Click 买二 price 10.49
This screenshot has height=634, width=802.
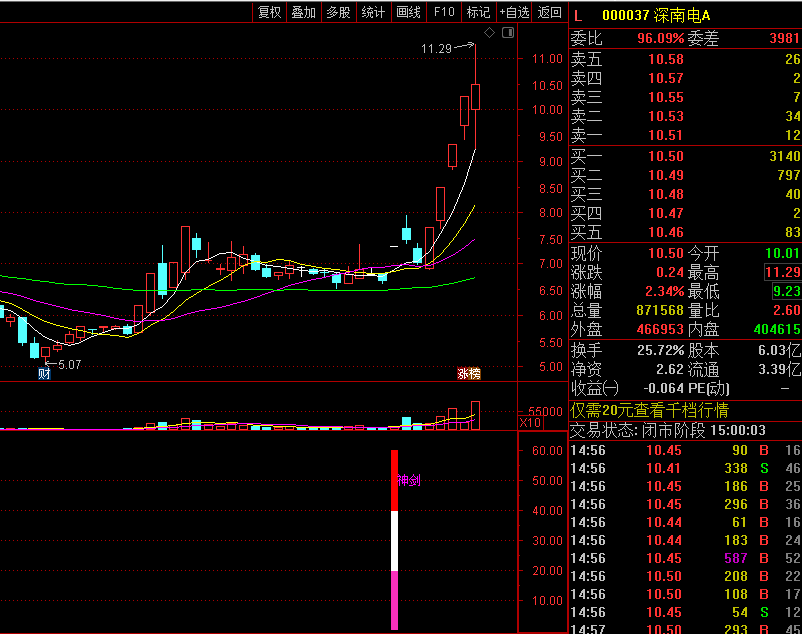click(666, 175)
